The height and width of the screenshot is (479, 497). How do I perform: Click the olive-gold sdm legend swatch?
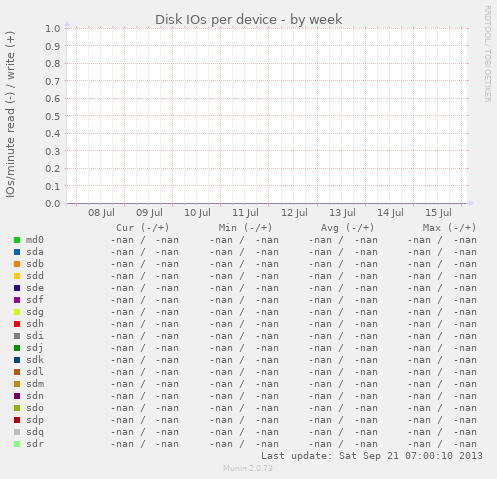(x=17, y=384)
